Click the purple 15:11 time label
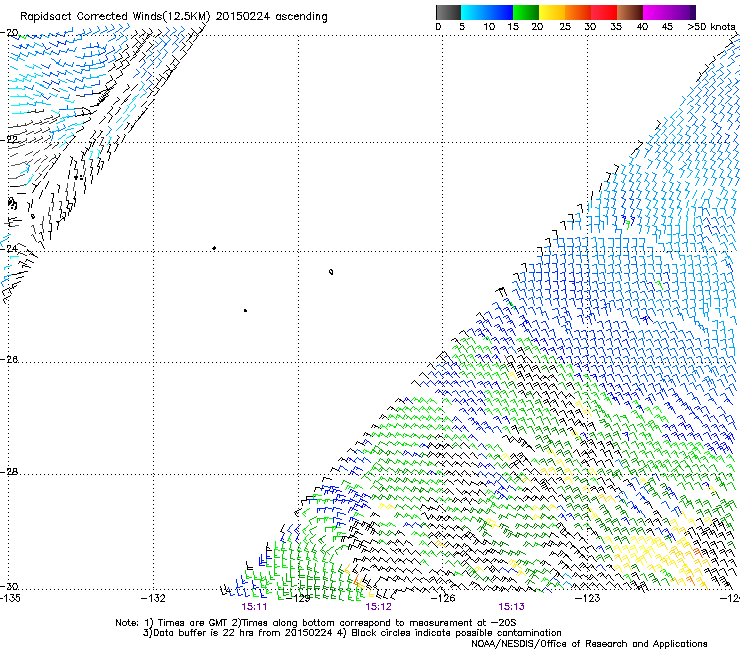Viewport: 740px width, 650px height. (x=254, y=607)
